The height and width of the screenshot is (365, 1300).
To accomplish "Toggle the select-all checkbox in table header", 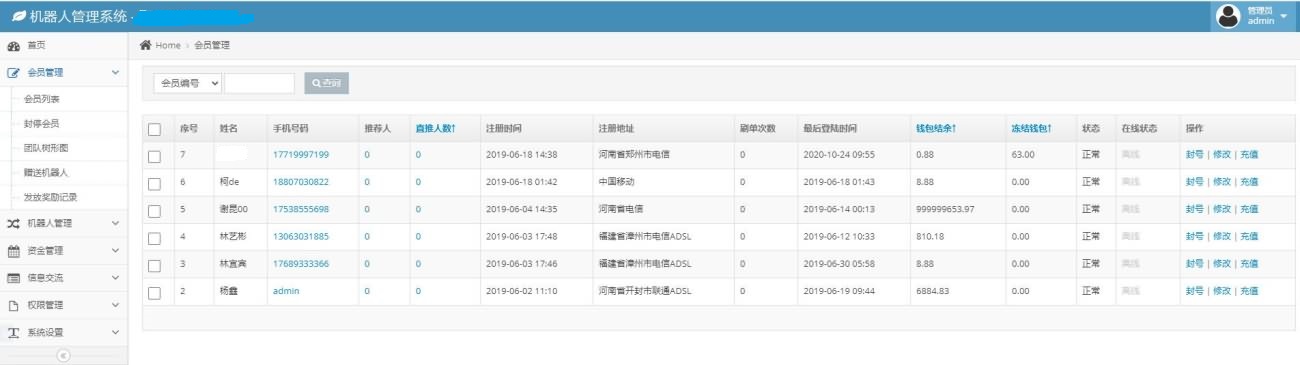I will coord(154,129).
